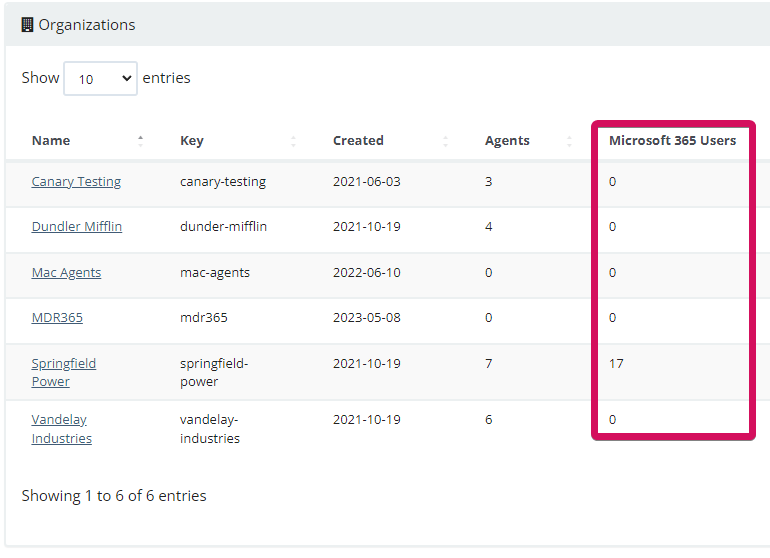Open the Springfield Power organization
Screen dimensions: 770x558
click(64, 372)
